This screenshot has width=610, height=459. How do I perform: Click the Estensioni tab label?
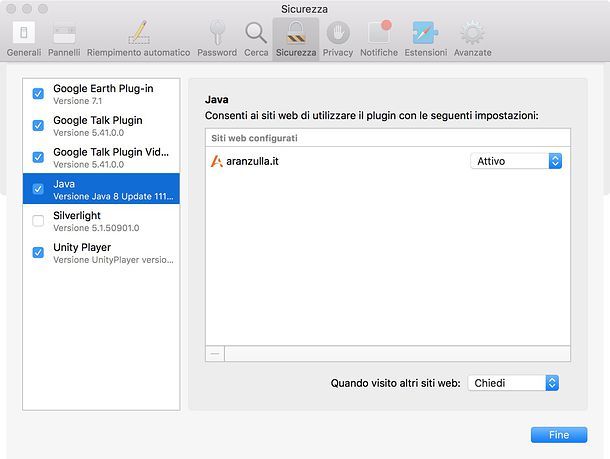(x=426, y=53)
